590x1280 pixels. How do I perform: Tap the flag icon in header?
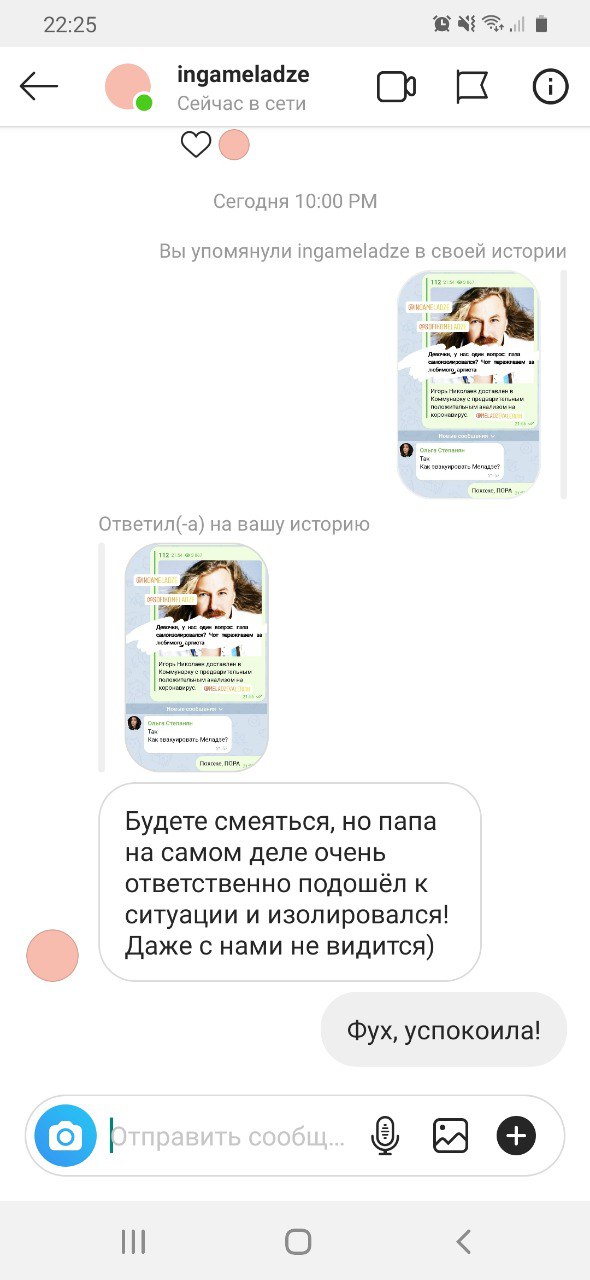tap(472, 87)
